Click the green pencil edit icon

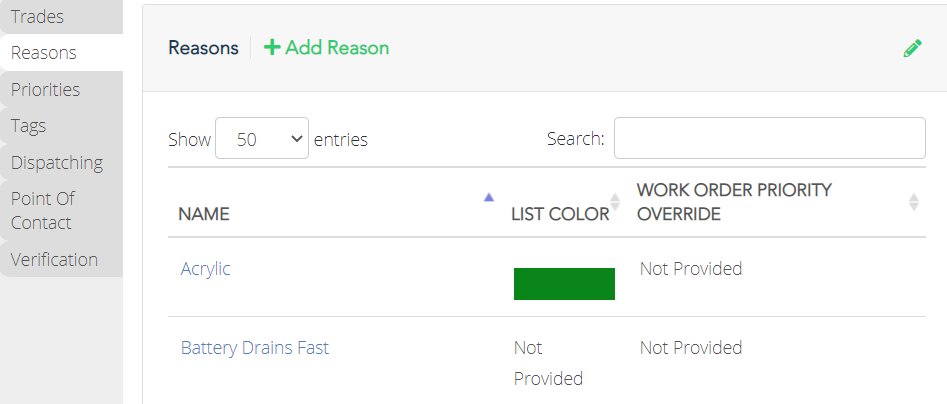(912, 48)
